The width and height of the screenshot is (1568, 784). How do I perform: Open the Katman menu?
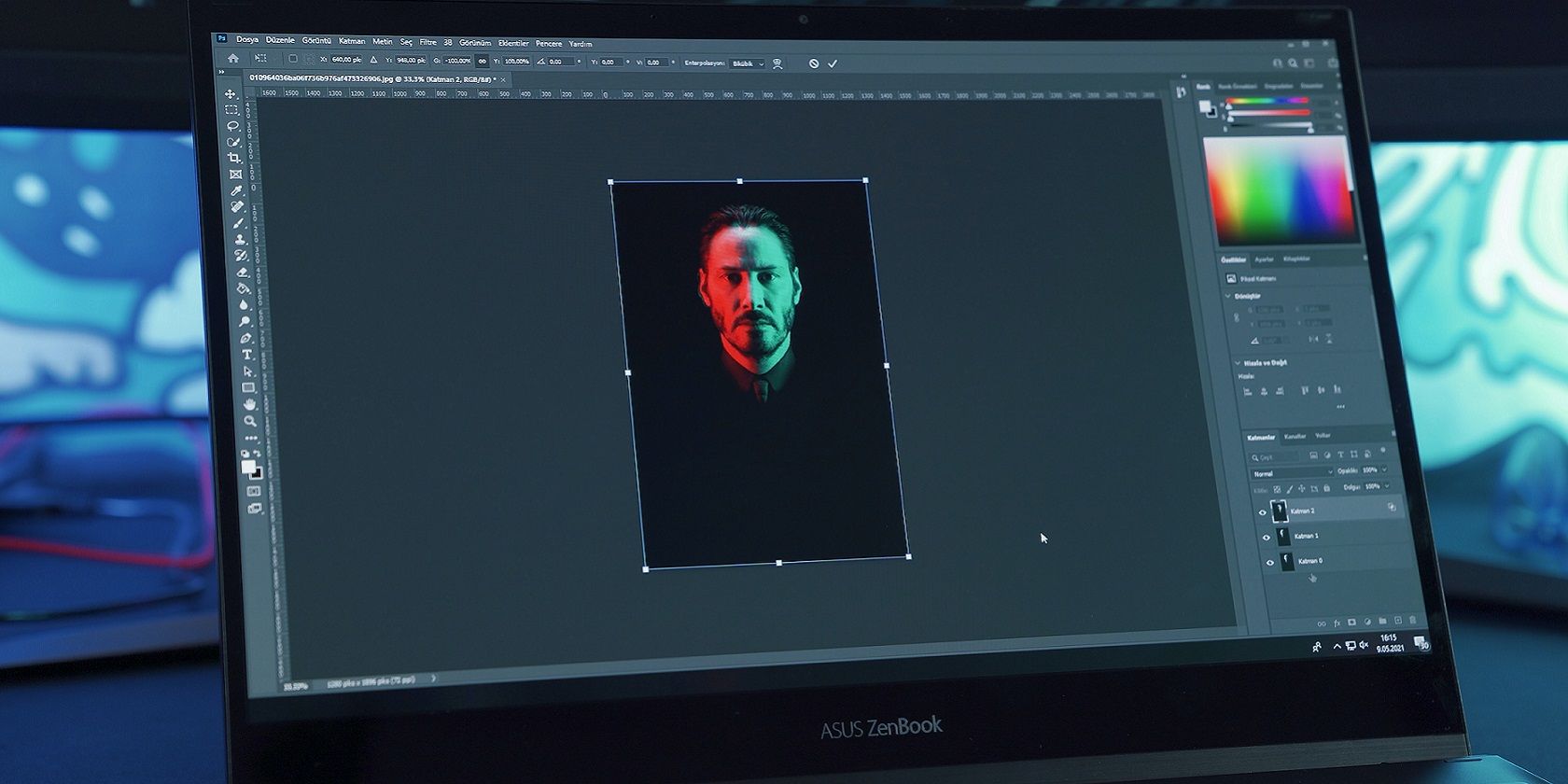click(x=352, y=41)
